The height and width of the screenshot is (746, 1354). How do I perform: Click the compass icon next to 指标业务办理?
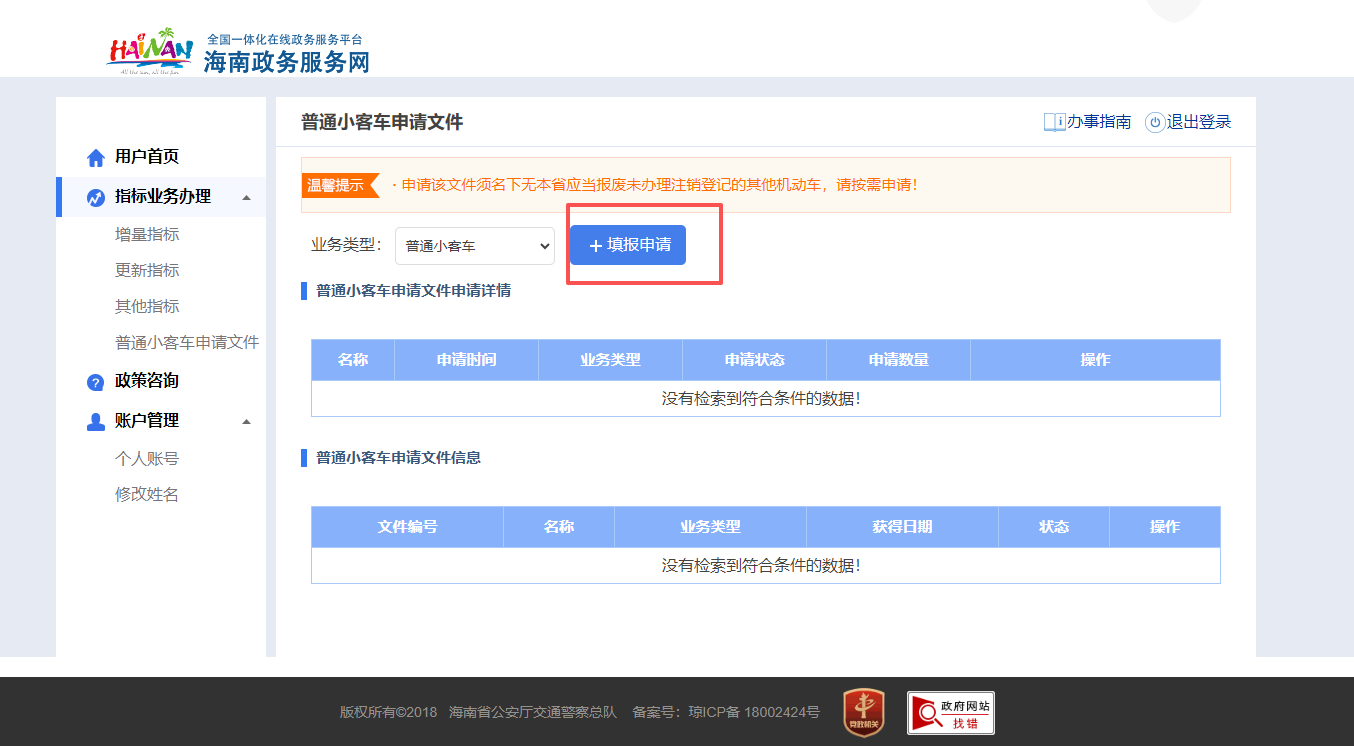[95, 196]
